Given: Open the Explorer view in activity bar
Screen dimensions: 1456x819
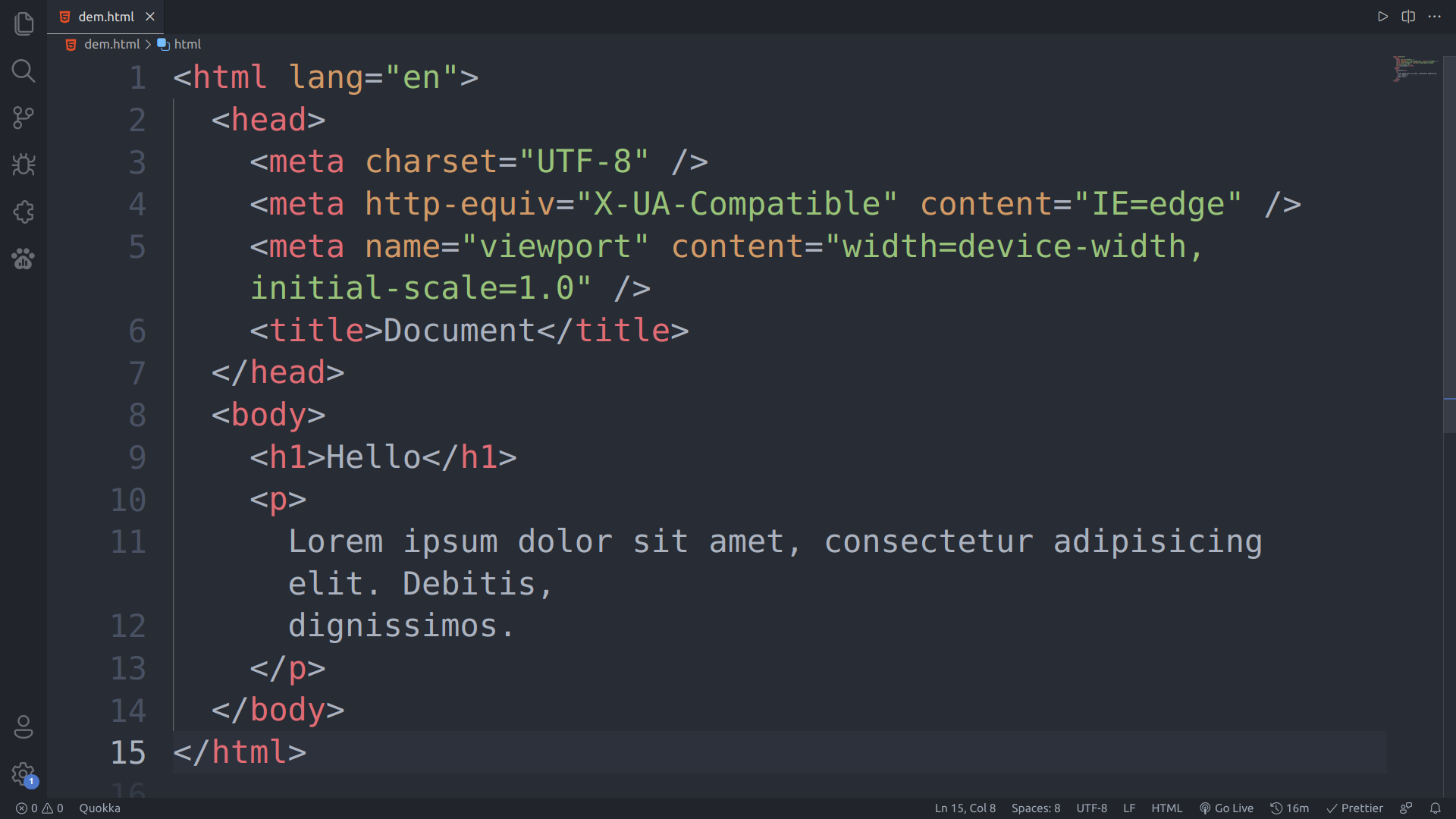Looking at the screenshot, I should (24, 24).
